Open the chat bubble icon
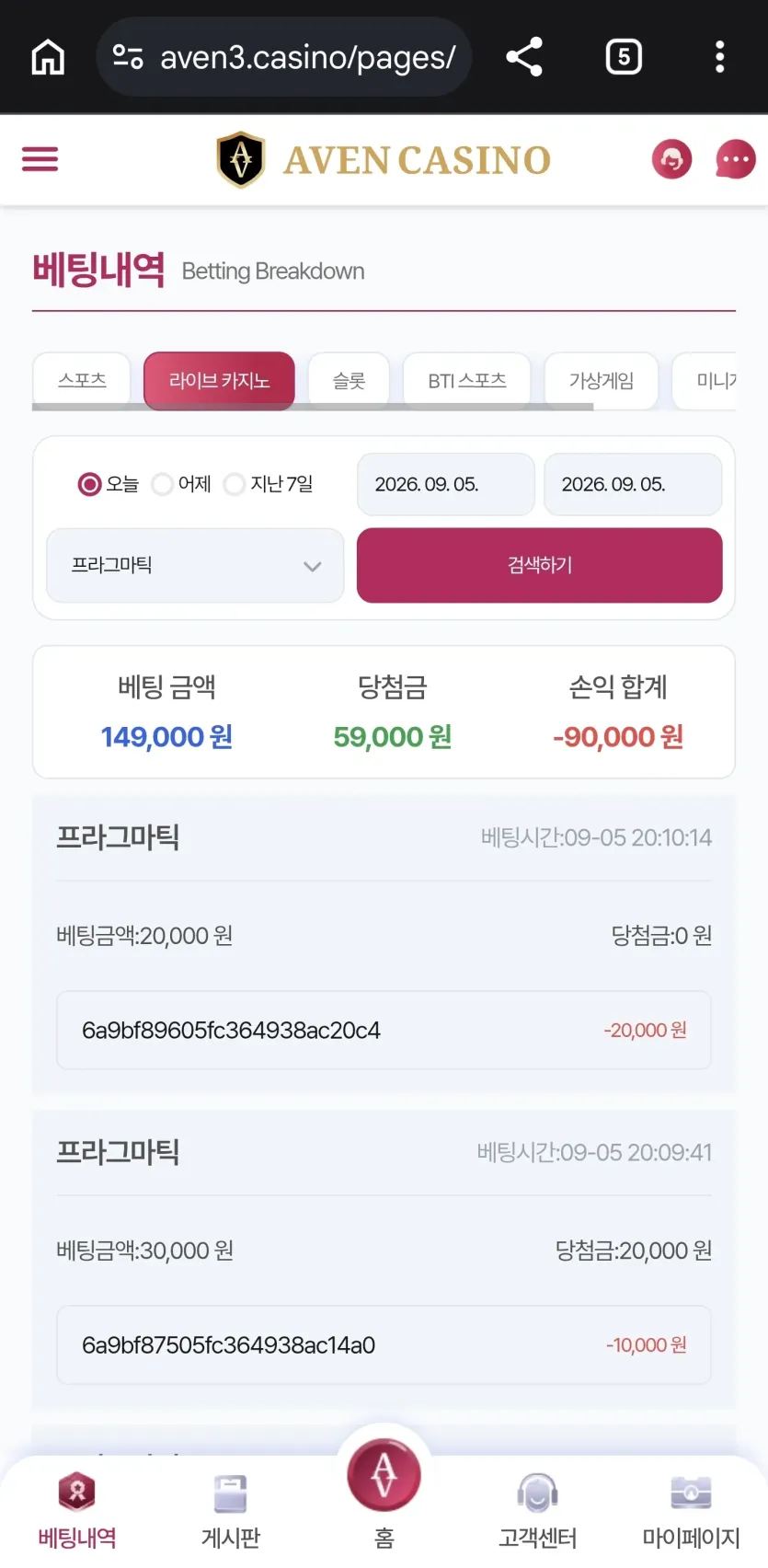Image resolution: width=768 pixels, height=1568 pixels. click(735, 159)
